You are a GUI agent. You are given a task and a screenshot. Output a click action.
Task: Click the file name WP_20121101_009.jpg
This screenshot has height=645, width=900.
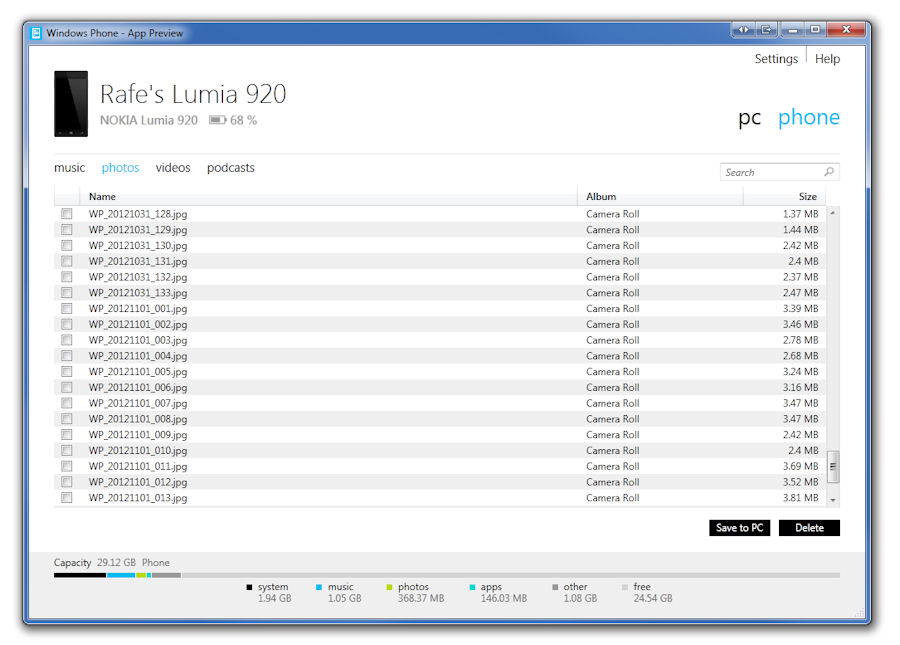(138, 435)
